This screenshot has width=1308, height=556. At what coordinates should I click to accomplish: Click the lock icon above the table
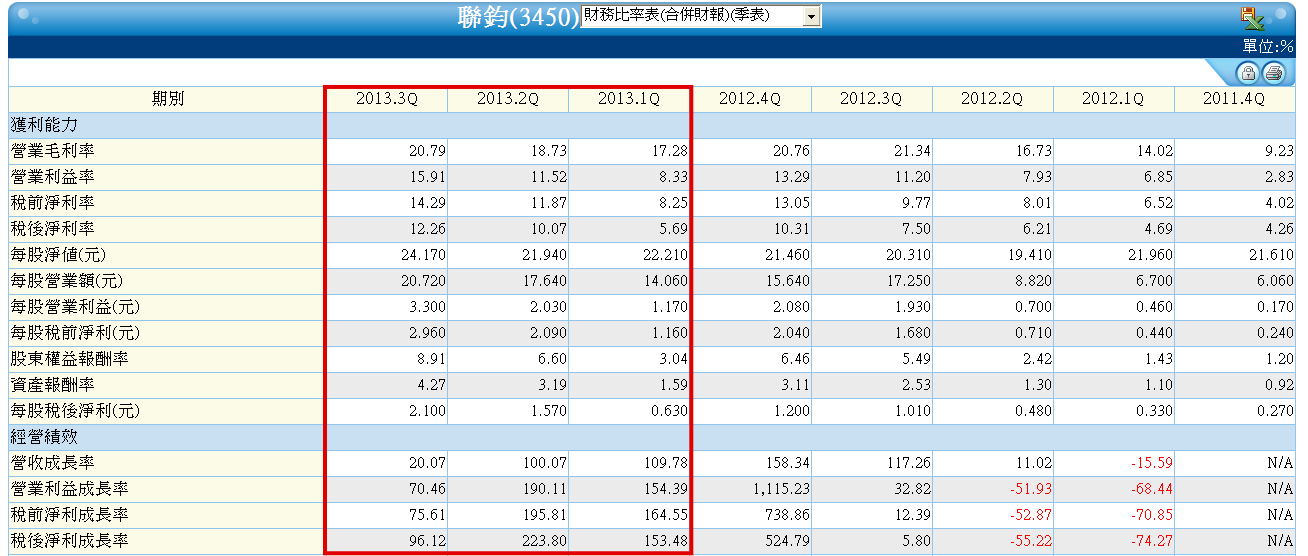(1247, 72)
